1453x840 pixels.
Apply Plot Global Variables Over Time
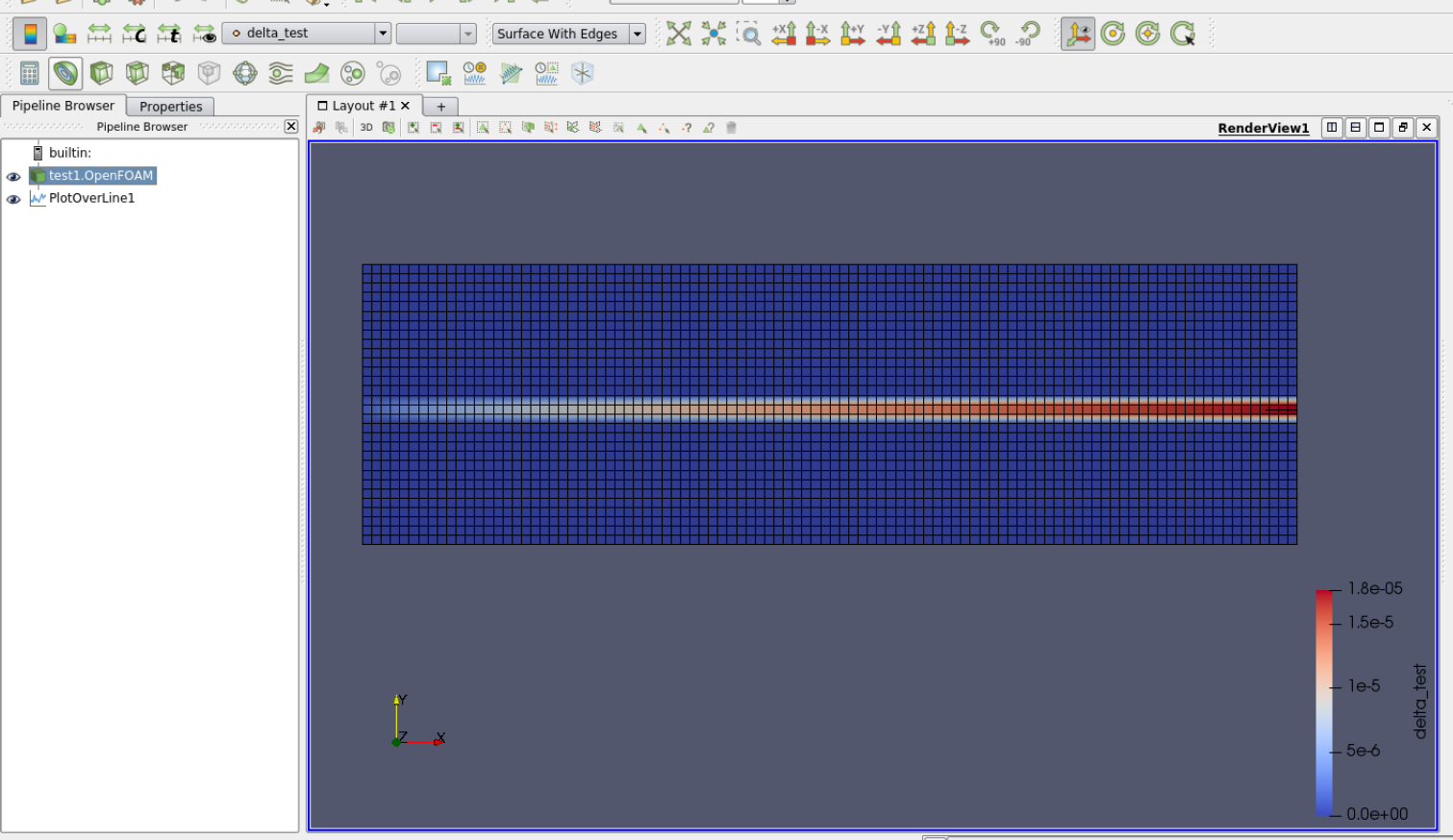click(475, 73)
